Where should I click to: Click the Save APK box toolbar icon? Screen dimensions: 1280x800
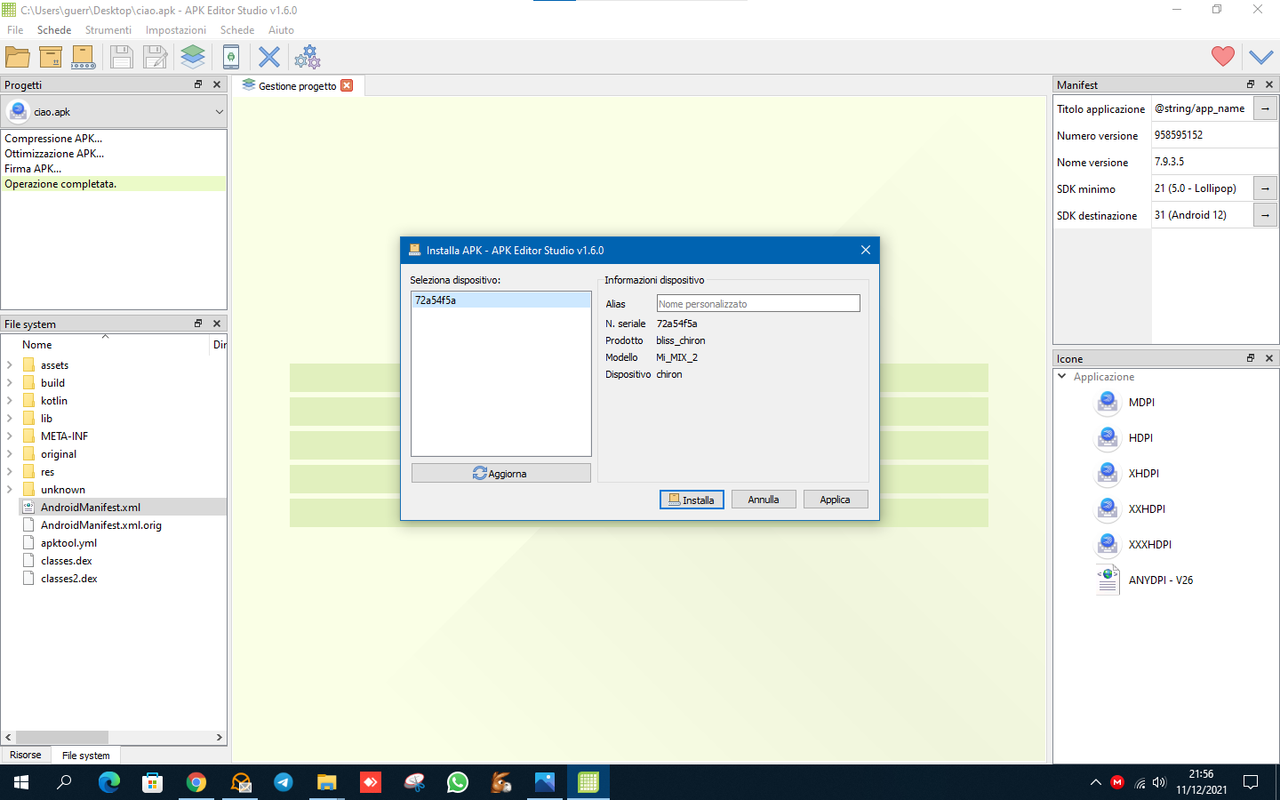coord(50,57)
